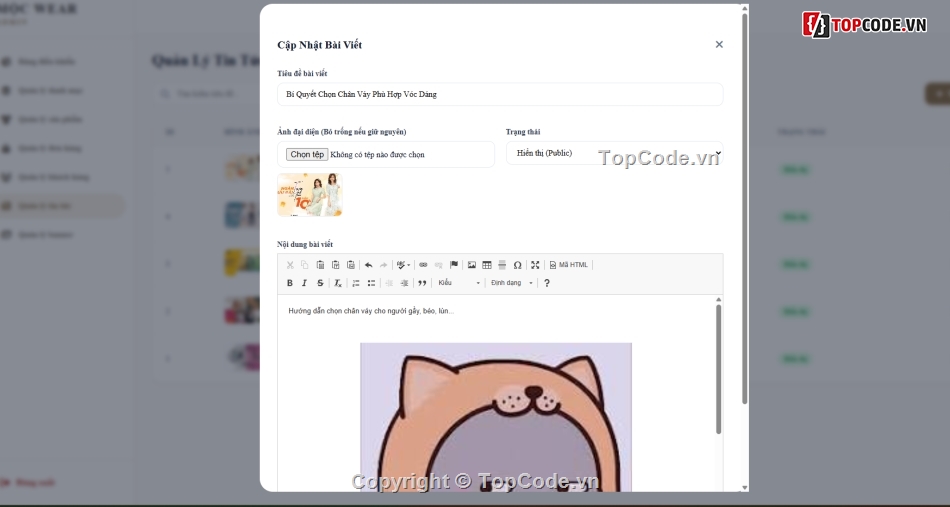950x507 pixels.
Task: Click the Decrease Indent icon
Action: tap(389, 283)
